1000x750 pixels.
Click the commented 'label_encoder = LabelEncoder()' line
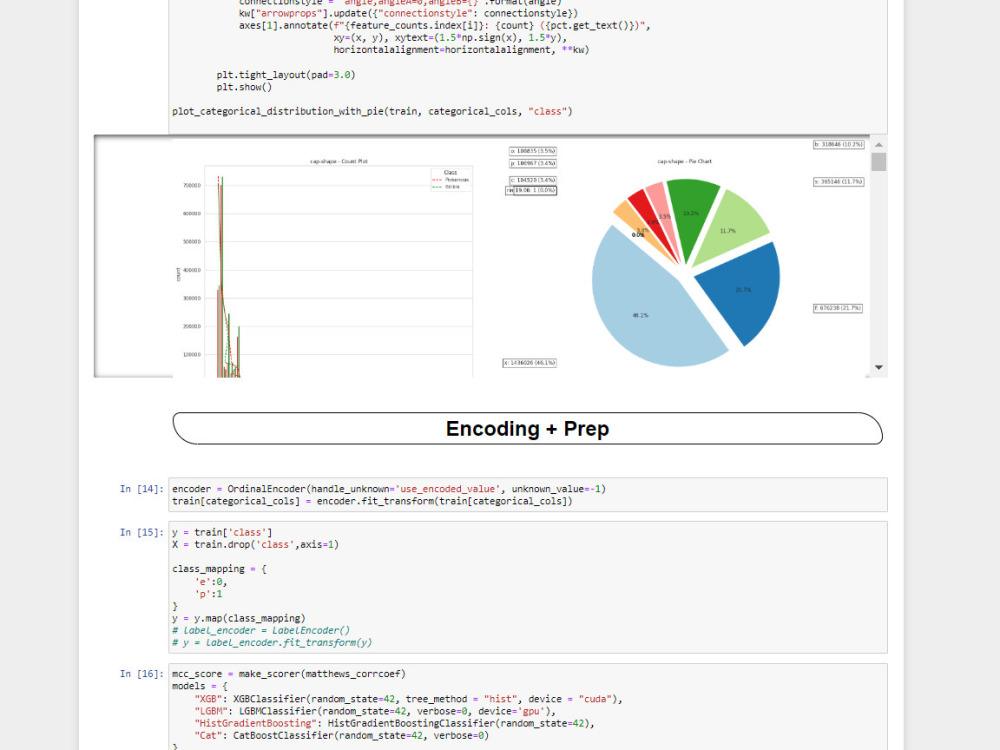click(x=261, y=631)
